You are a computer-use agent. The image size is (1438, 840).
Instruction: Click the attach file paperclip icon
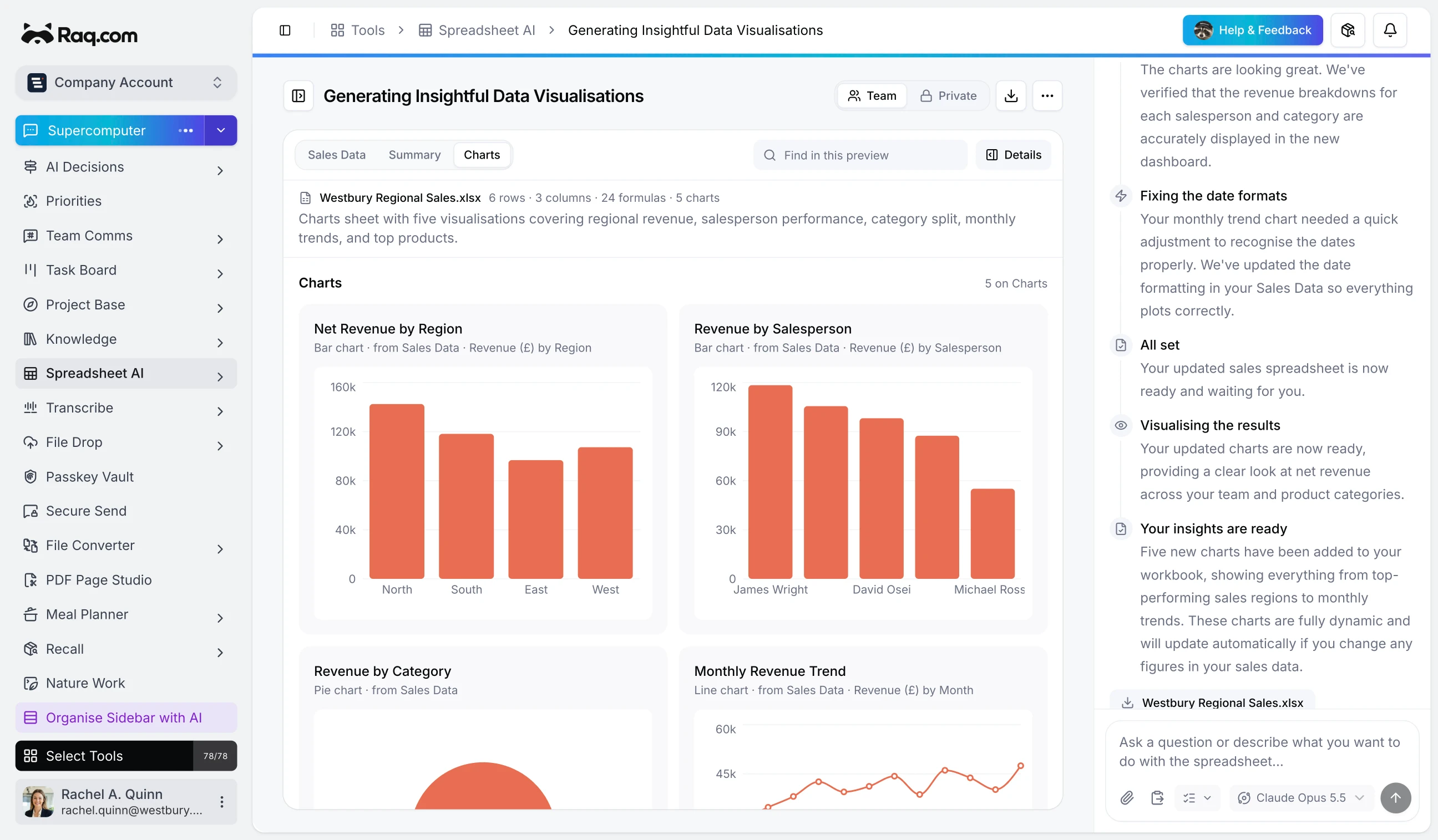1126,797
